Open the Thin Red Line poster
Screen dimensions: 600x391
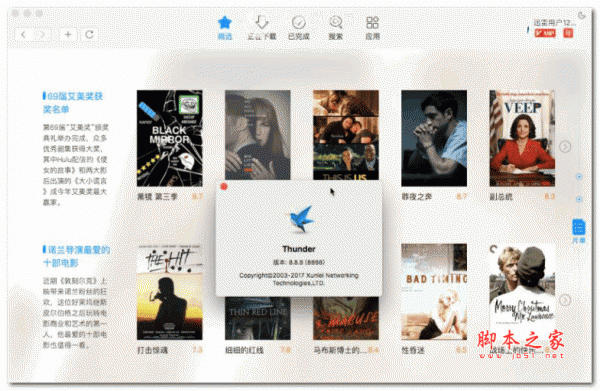coord(258,318)
